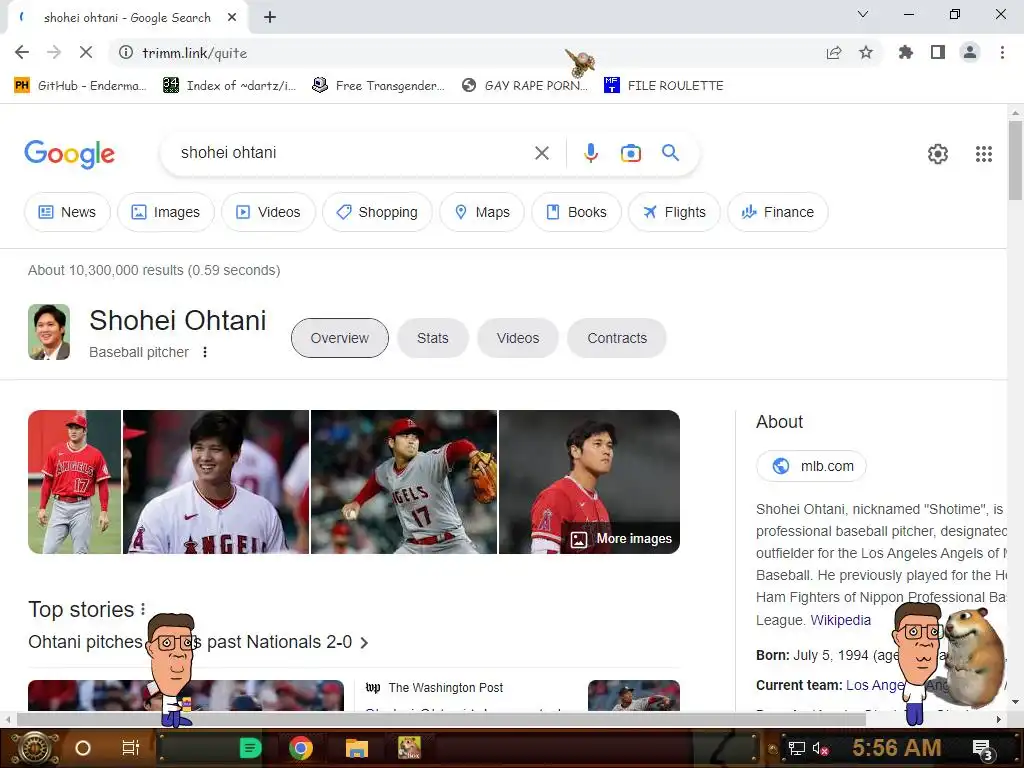Toggle the browser side panel
Screen dimensions: 1024x768
click(938, 52)
